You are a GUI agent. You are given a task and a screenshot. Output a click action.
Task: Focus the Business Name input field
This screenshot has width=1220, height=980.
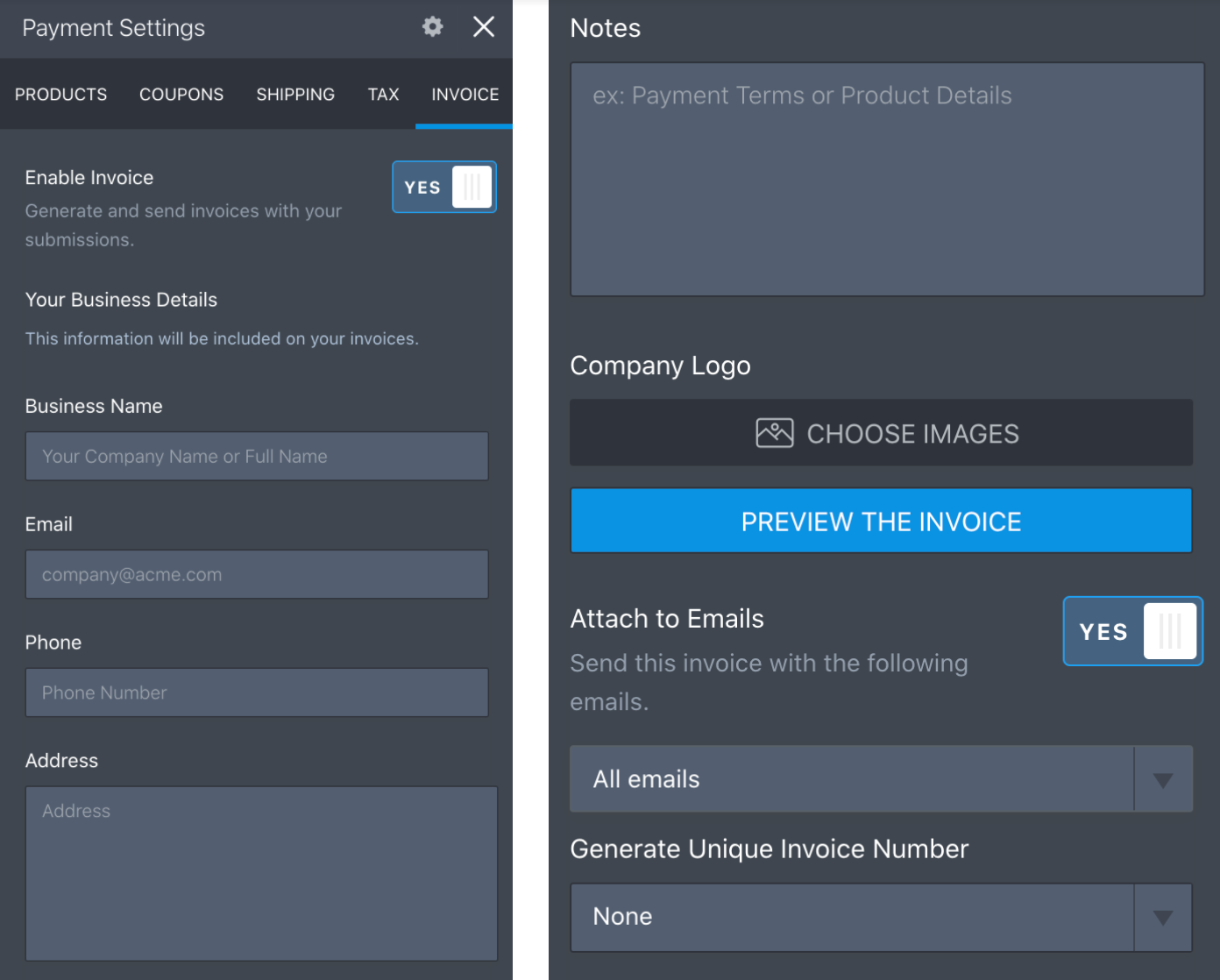pyautogui.click(x=257, y=456)
